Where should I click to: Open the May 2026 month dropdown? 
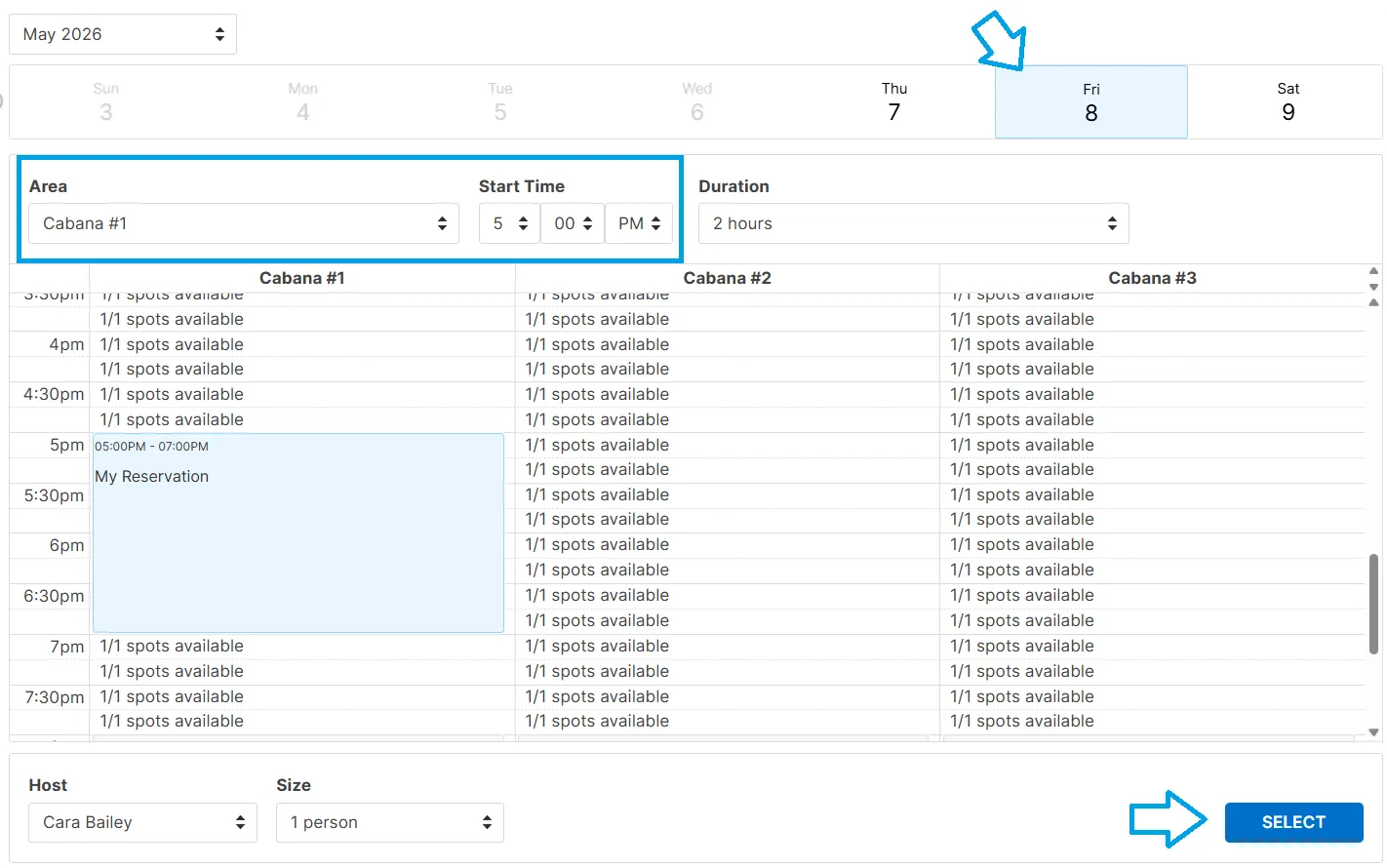pyautogui.click(x=123, y=34)
